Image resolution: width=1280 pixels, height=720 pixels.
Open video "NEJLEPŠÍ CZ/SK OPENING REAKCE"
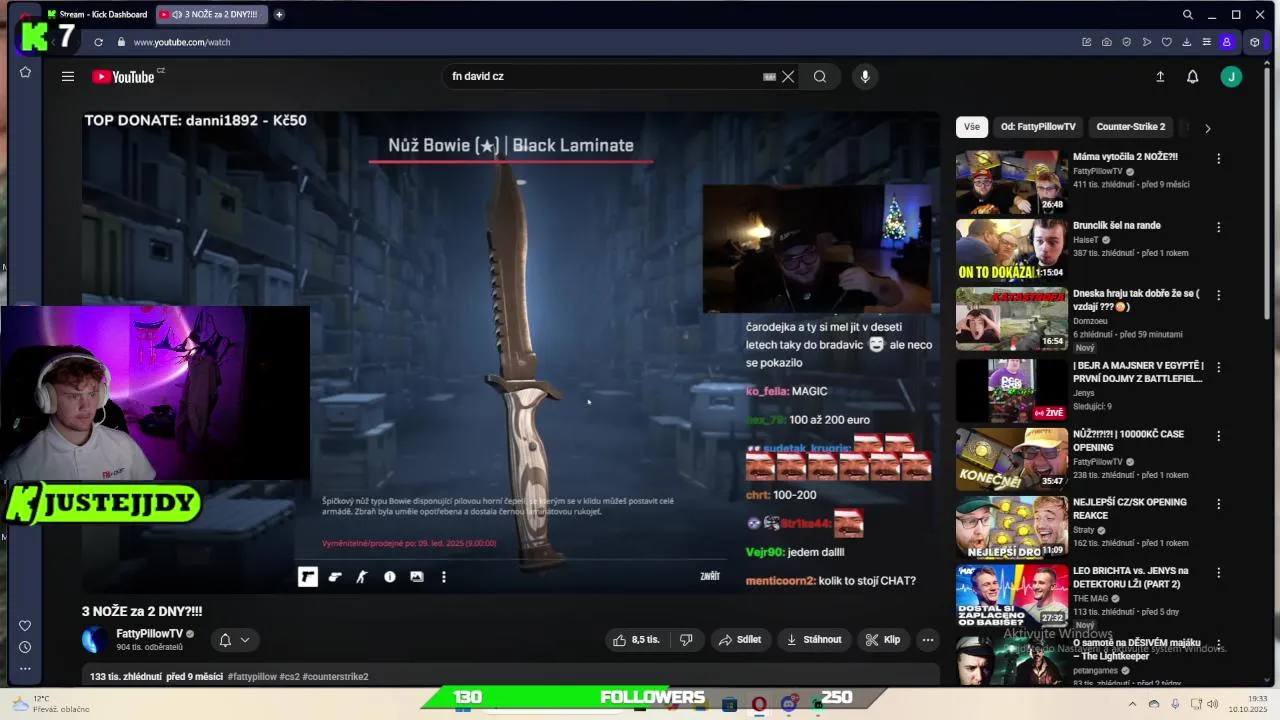pos(1130,508)
